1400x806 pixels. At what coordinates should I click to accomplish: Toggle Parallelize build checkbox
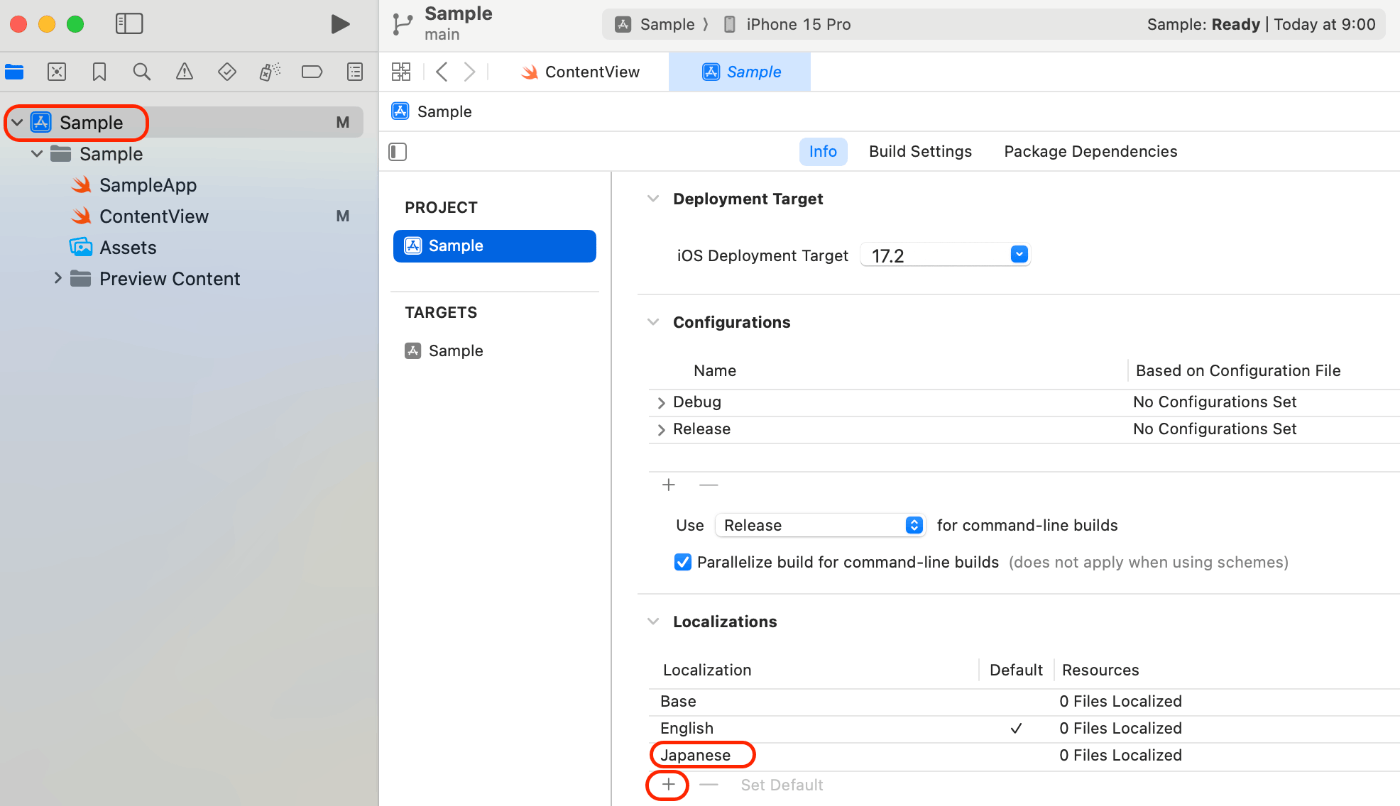click(683, 562)
